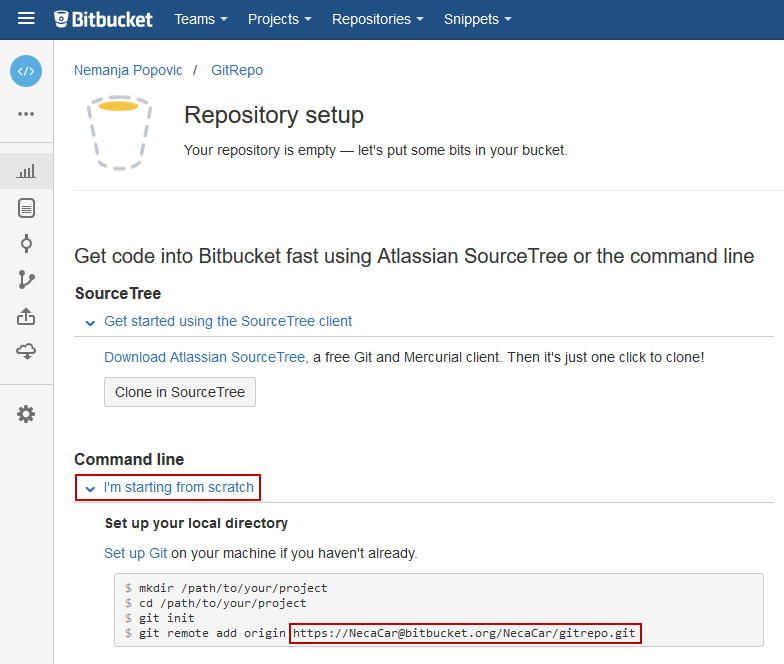Click the Bitbucket logo
Viewport: 784px width, 664px height.
[104, 19]
